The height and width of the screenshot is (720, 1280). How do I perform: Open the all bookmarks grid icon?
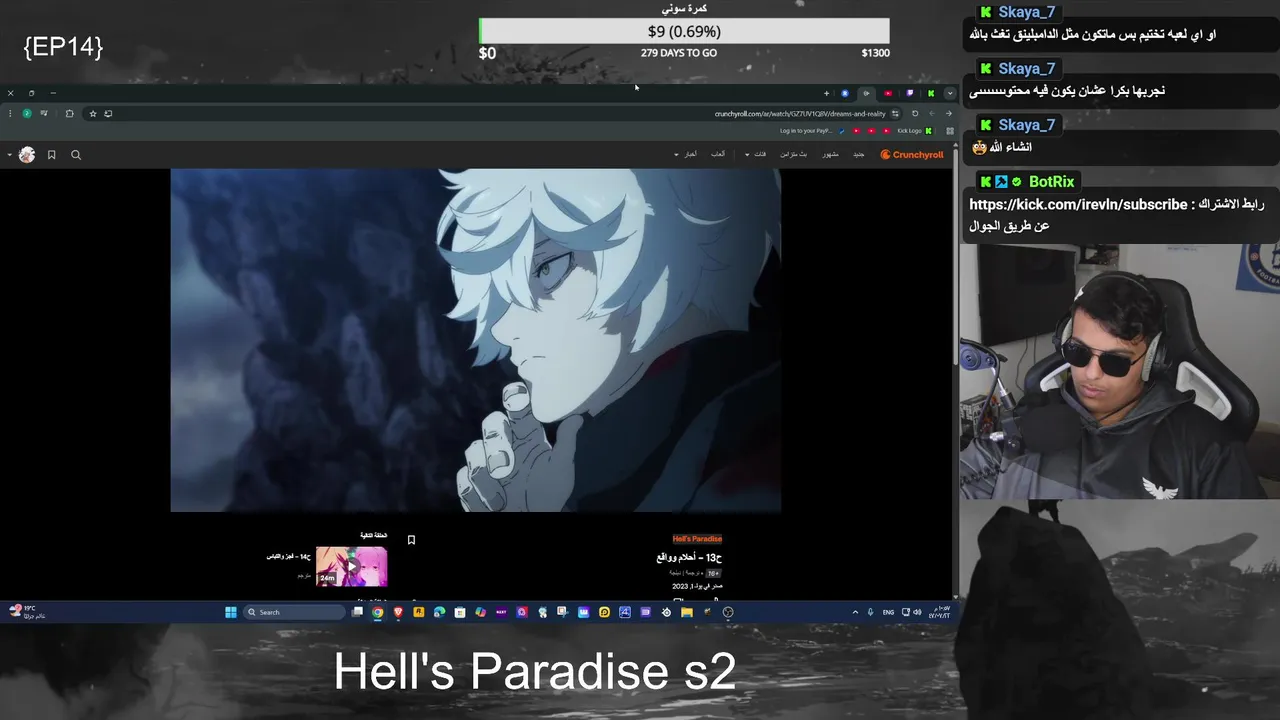click(950, 131)
